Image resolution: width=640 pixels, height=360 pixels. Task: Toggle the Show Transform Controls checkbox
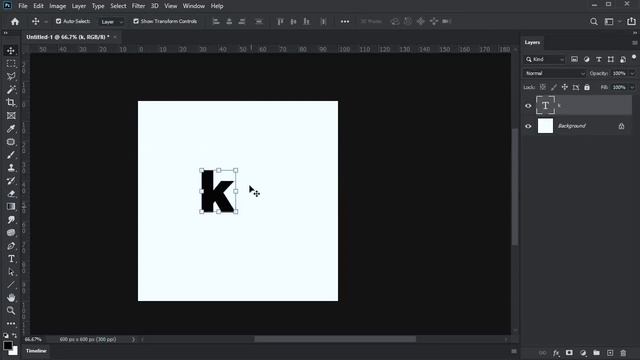tap(136, 21)
